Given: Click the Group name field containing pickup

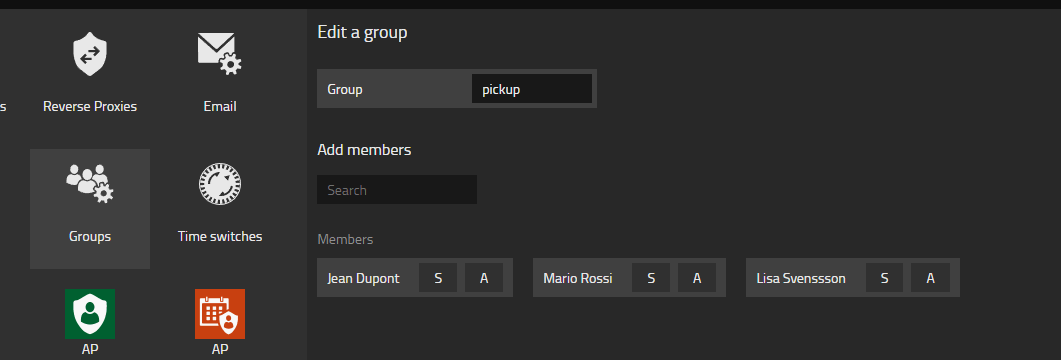Looking at the screenshot, I should click(532, 89).
